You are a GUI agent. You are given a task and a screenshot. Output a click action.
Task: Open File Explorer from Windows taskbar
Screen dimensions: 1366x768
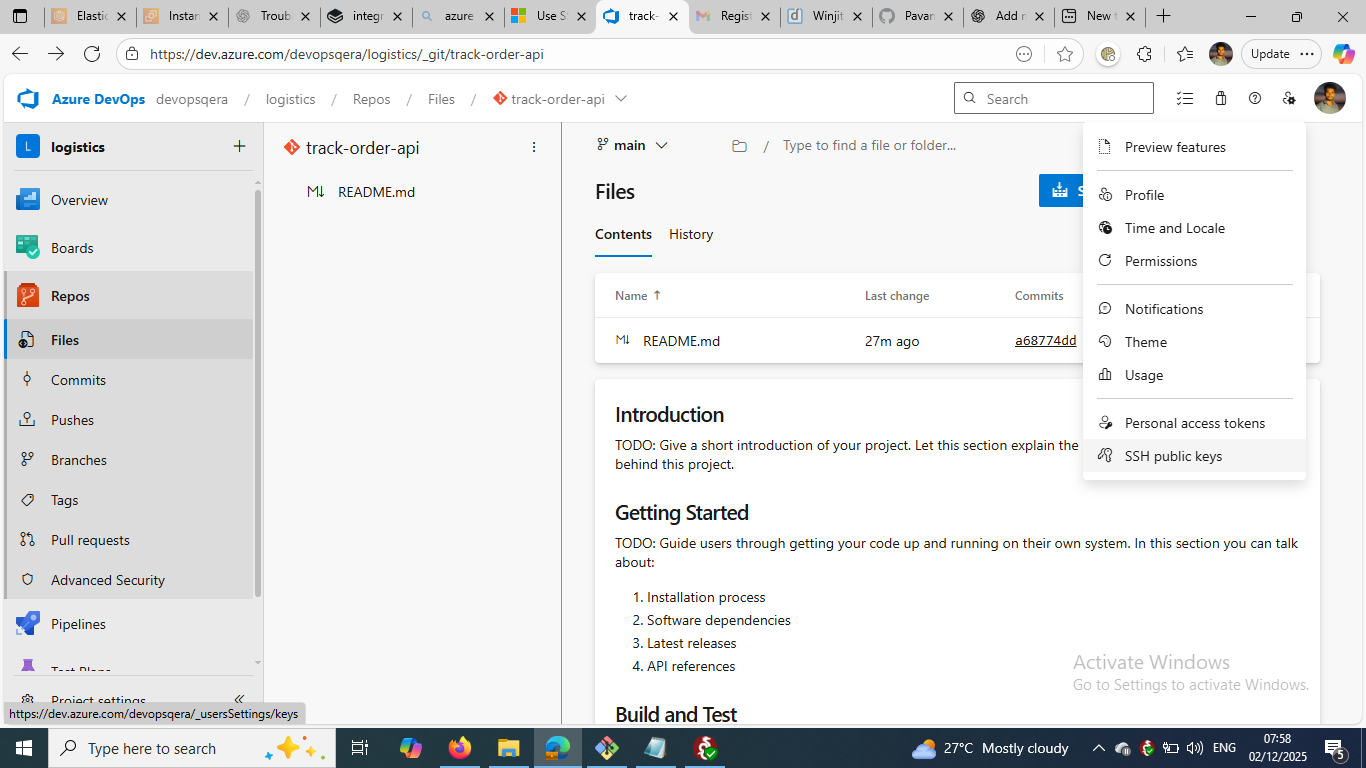point(508,748)
